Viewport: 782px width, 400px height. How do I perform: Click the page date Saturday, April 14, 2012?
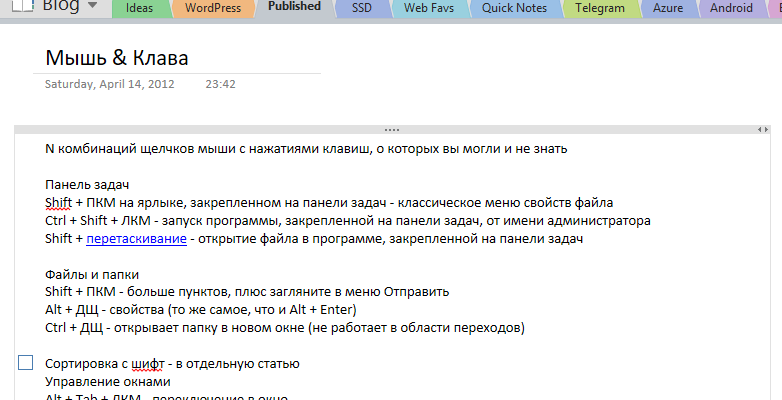110,84
